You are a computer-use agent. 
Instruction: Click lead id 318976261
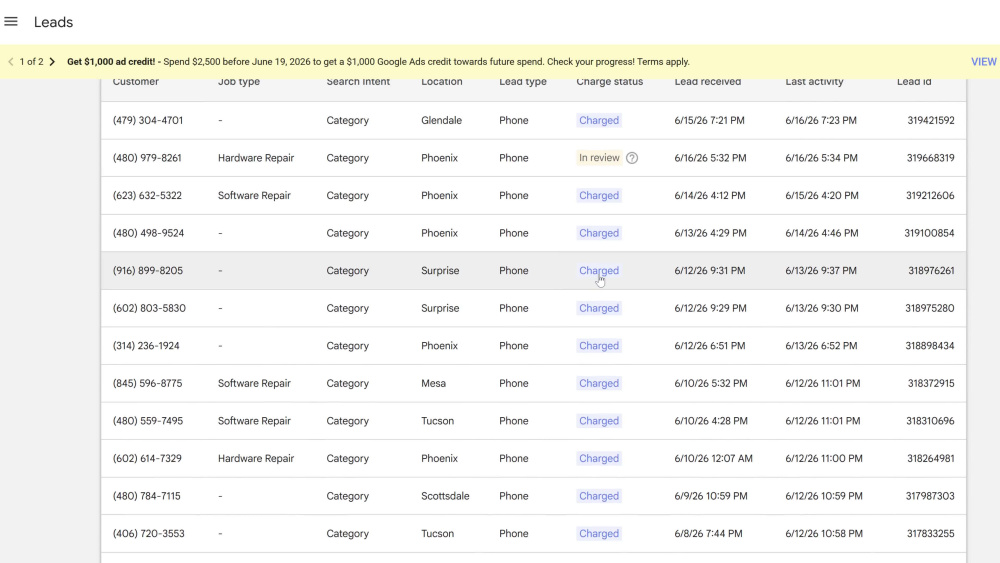pos(931,271)
